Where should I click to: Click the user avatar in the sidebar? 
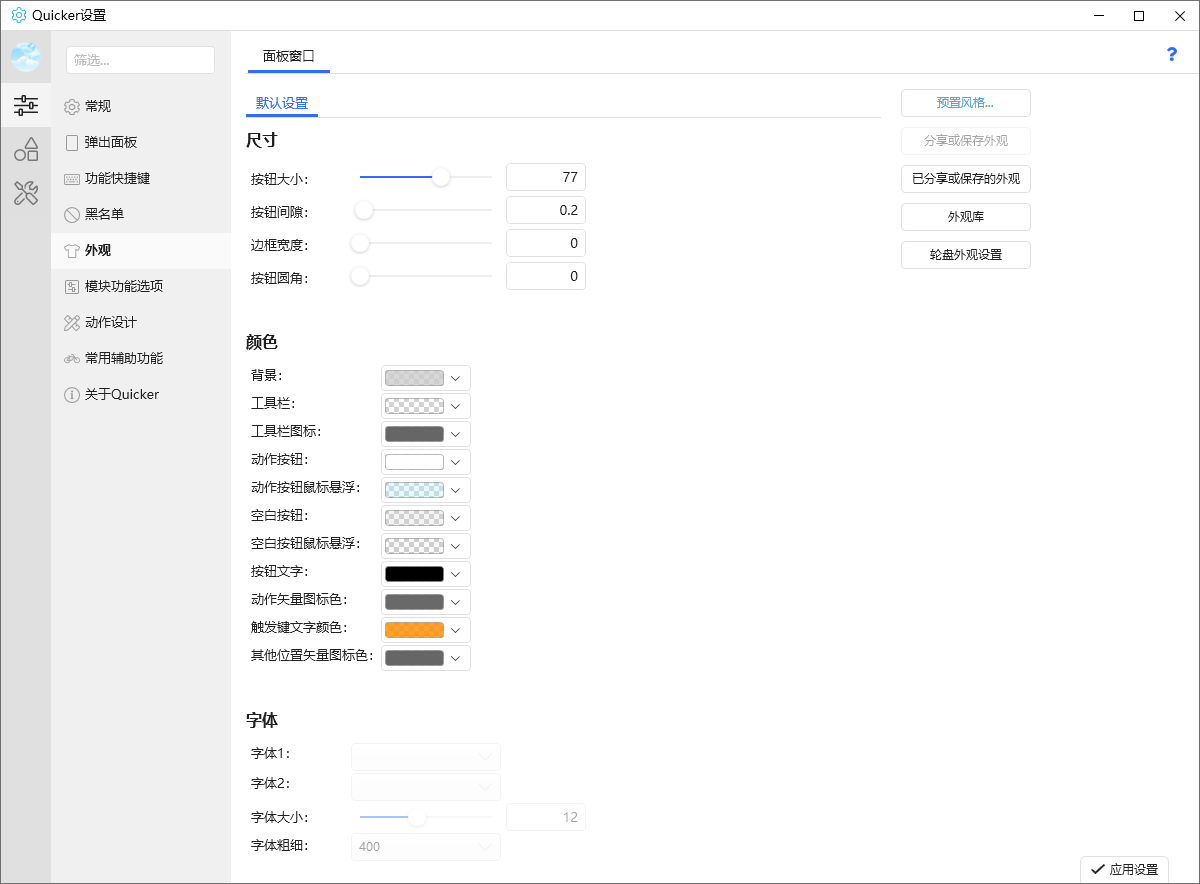coord(26,57)
